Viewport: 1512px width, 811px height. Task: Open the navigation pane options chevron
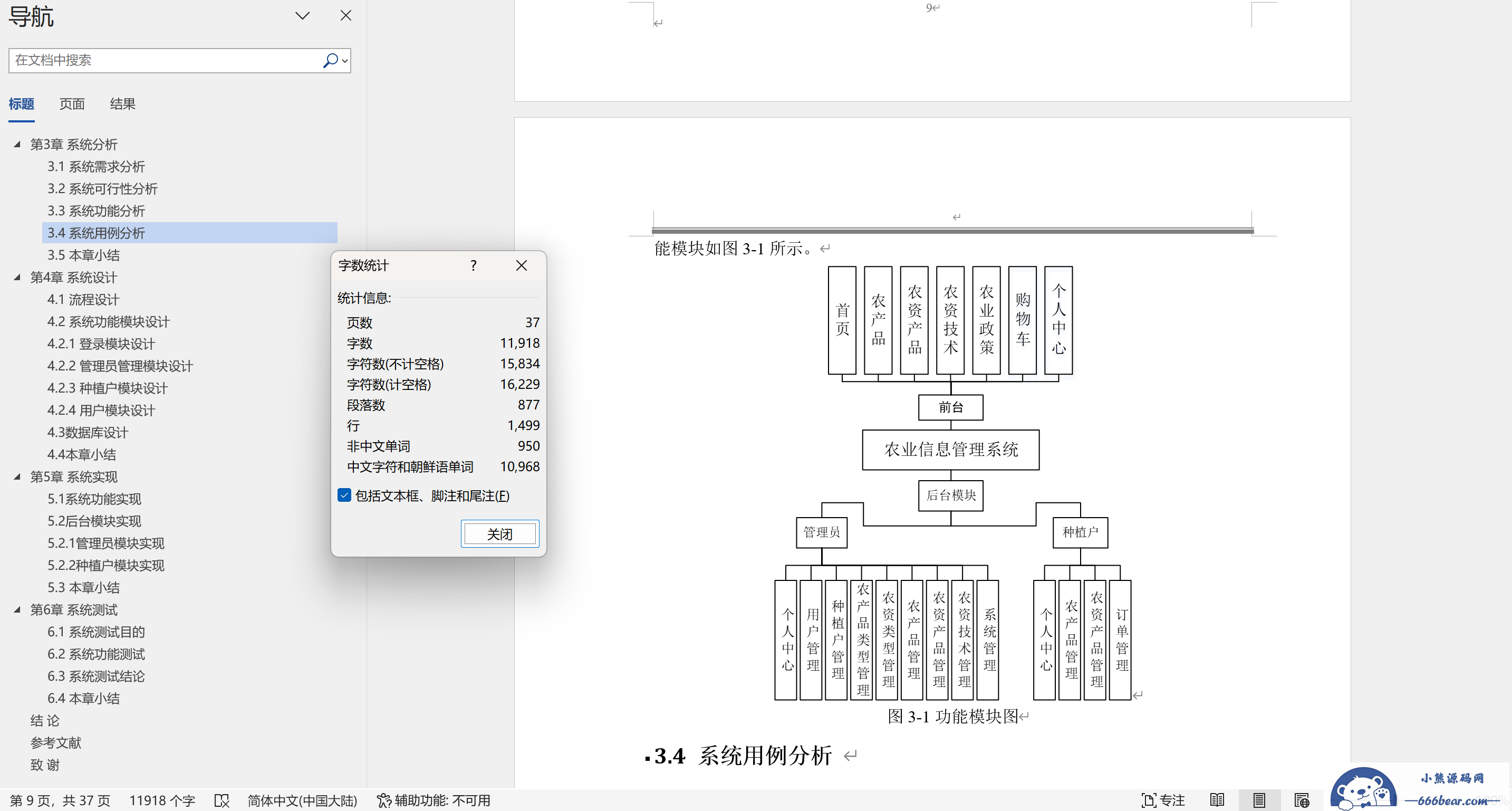[x=302, y=16]
